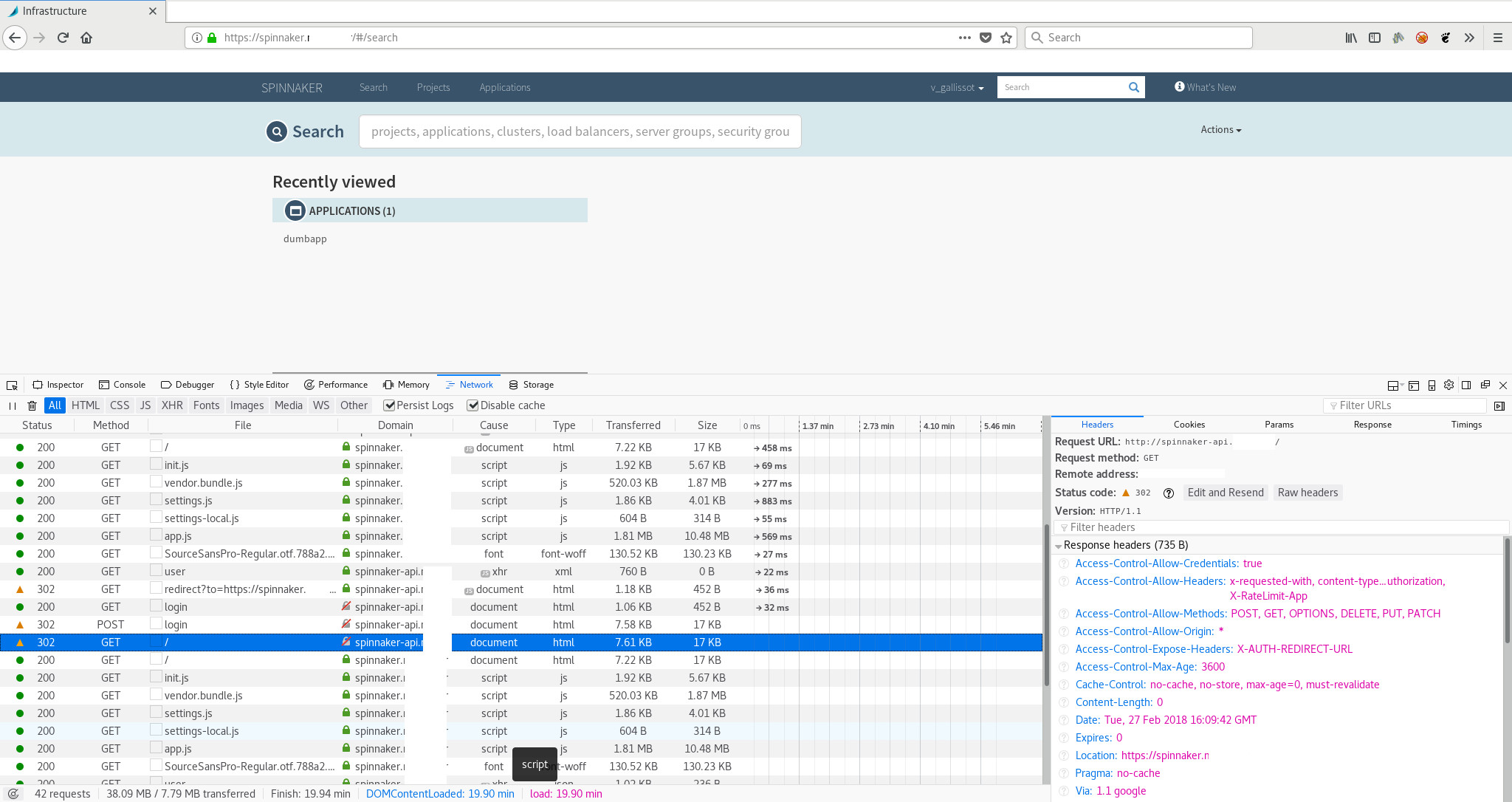Click the What's New info icon
This screenshot has width=1512, height=802.
click(x=1179, y=86)
